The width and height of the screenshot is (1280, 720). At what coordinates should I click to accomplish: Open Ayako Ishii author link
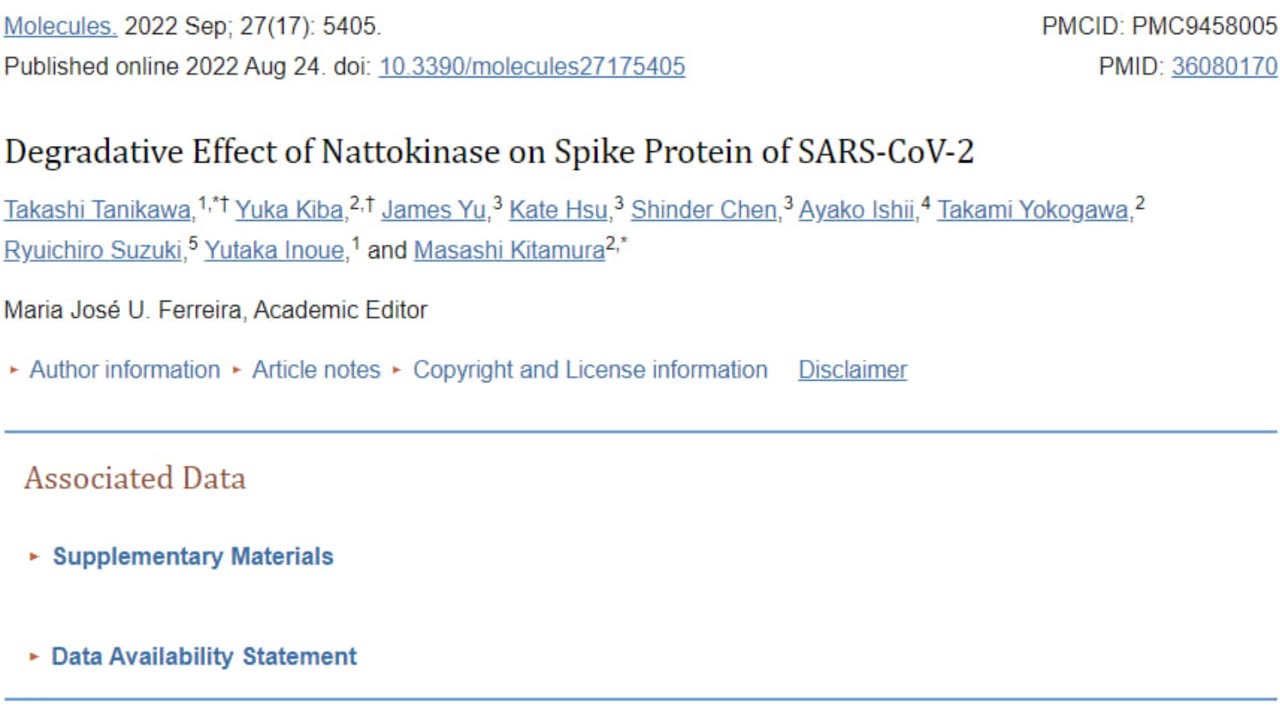857,210
